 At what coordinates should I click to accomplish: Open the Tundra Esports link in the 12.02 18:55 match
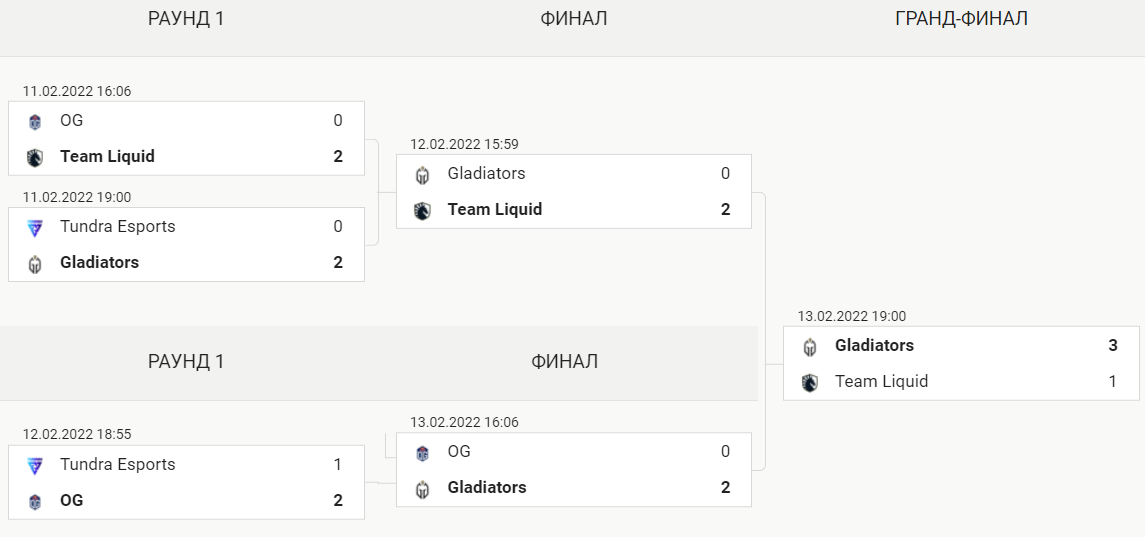coord(118,465)
